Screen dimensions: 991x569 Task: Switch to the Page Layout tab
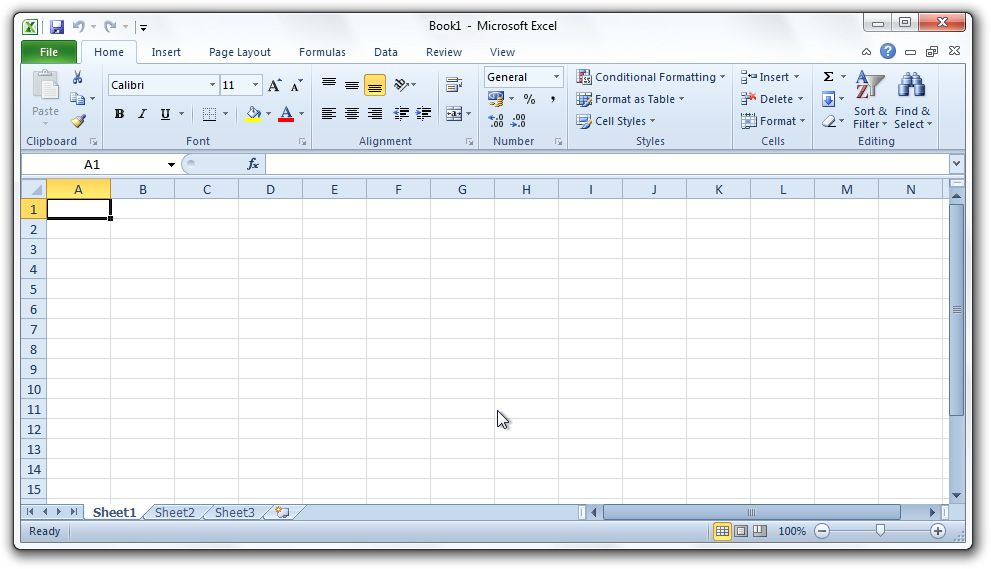(240, 52)
